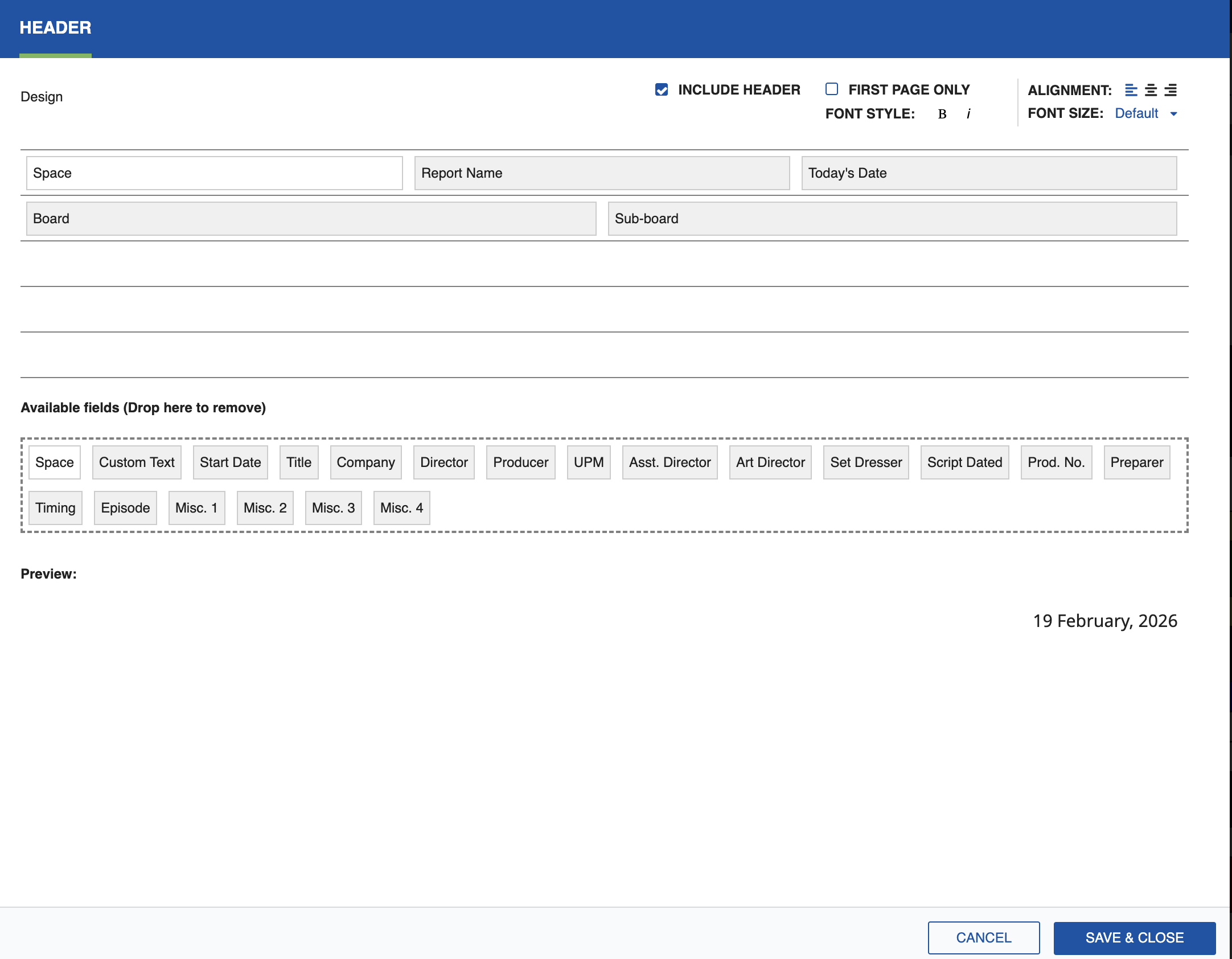Apply bold font style

[942, 113]
